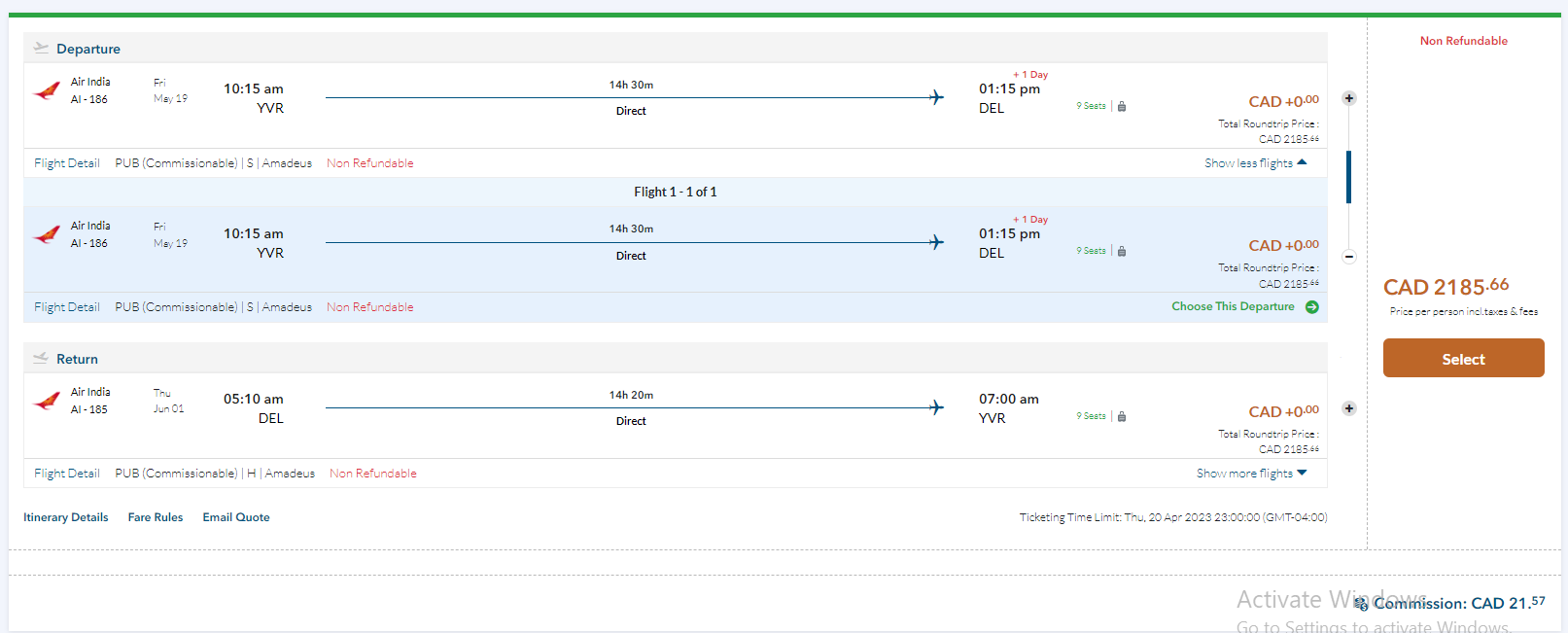Expand return options with Show more flights

1251,474
